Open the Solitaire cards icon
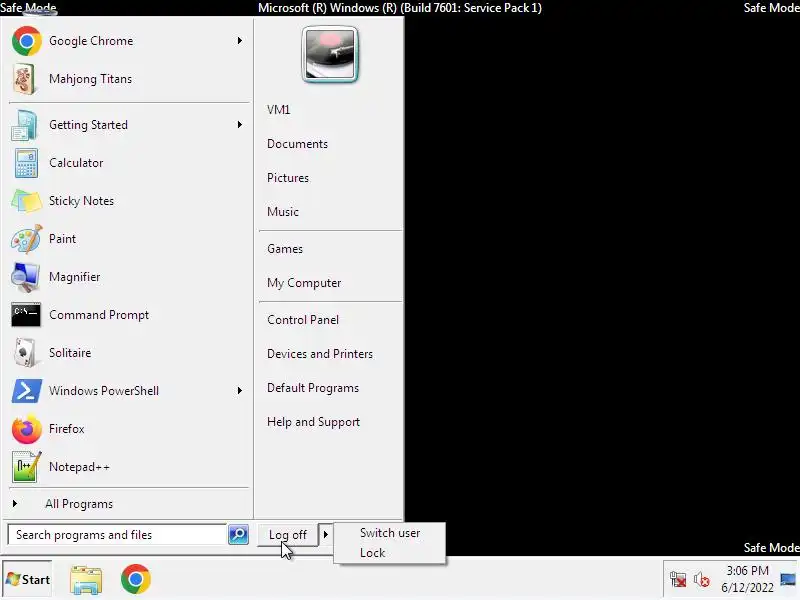The height and width of the screenshot is (600, 800). click(25, 353)
